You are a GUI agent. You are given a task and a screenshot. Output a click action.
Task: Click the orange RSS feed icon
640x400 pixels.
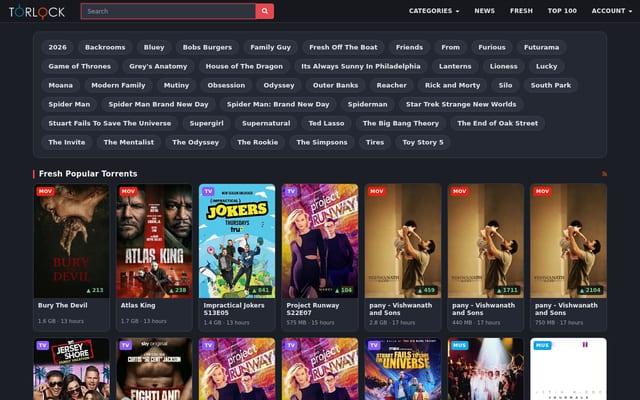tap(604, 174)
